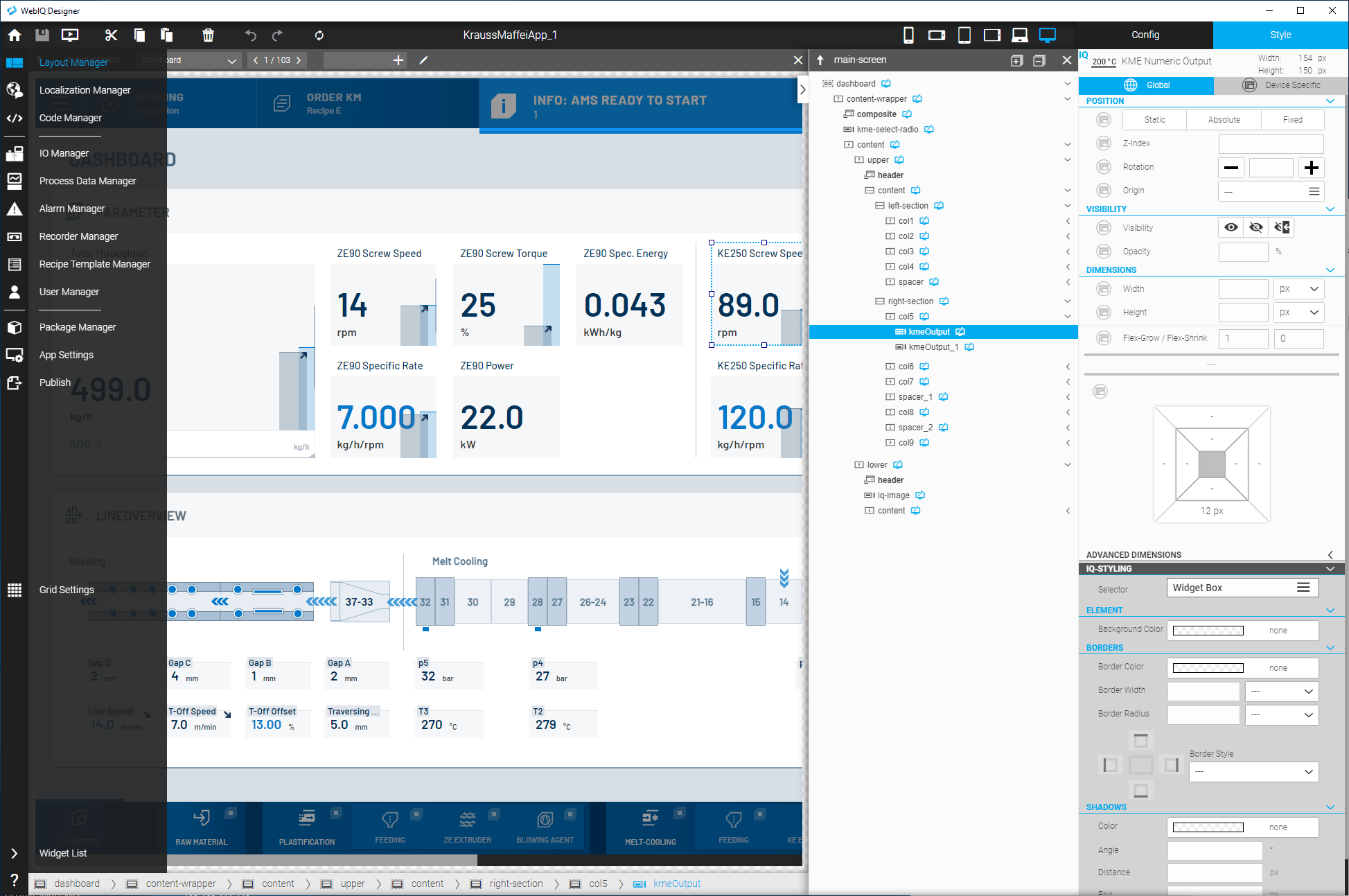Expand the SHADOWS section
This screenshot has height=896, width=1349.
1330,807
